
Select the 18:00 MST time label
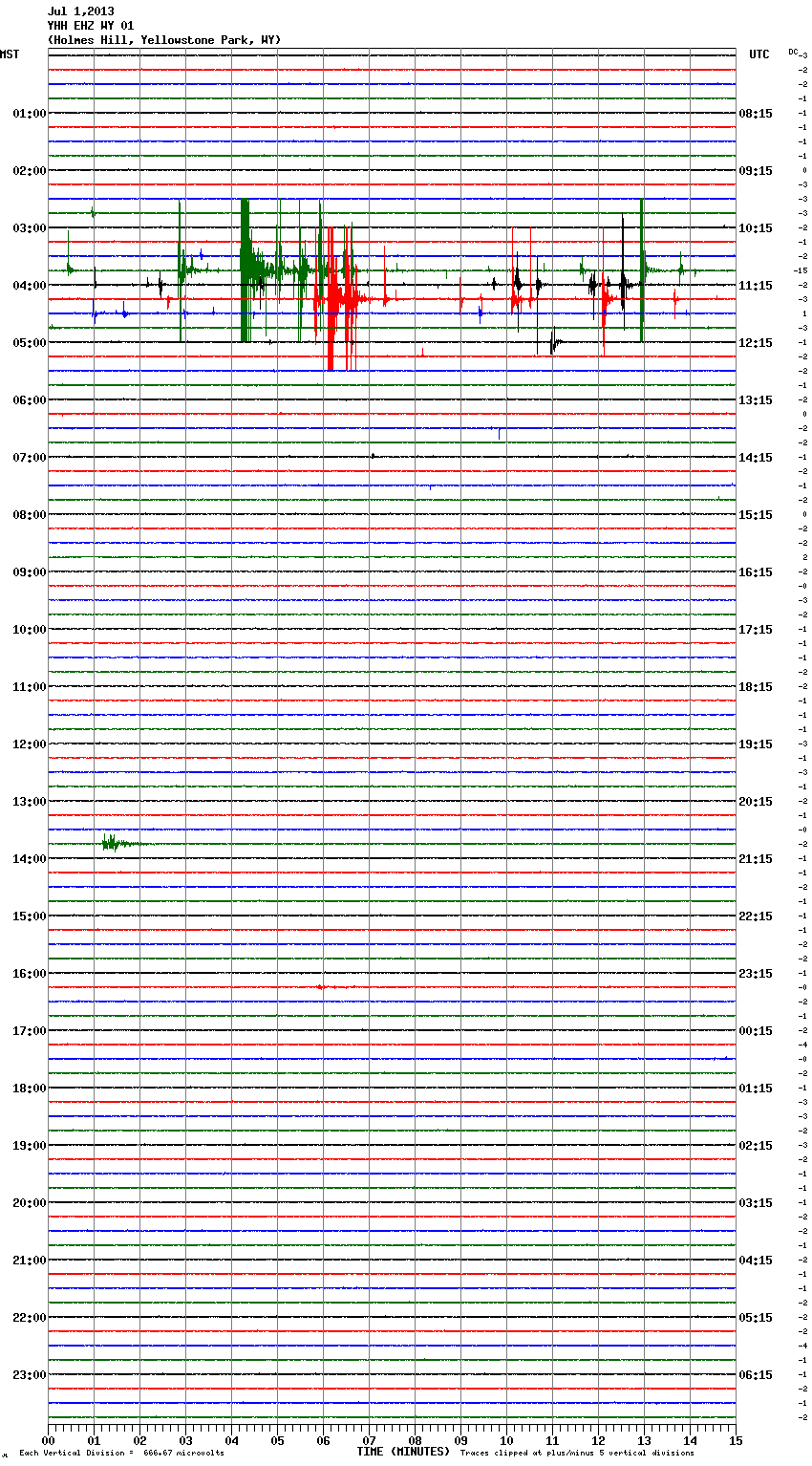pyautogui.click(x=30, y=1089)
